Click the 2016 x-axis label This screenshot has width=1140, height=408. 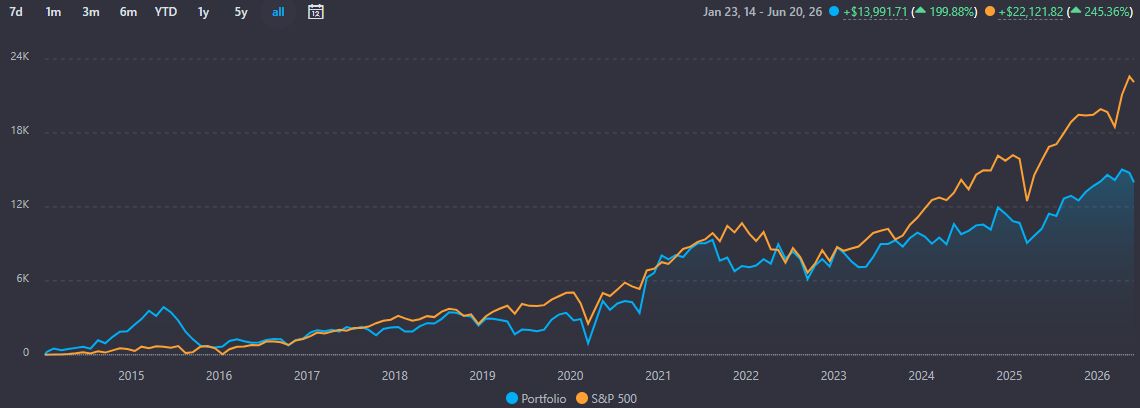[219, 376]
